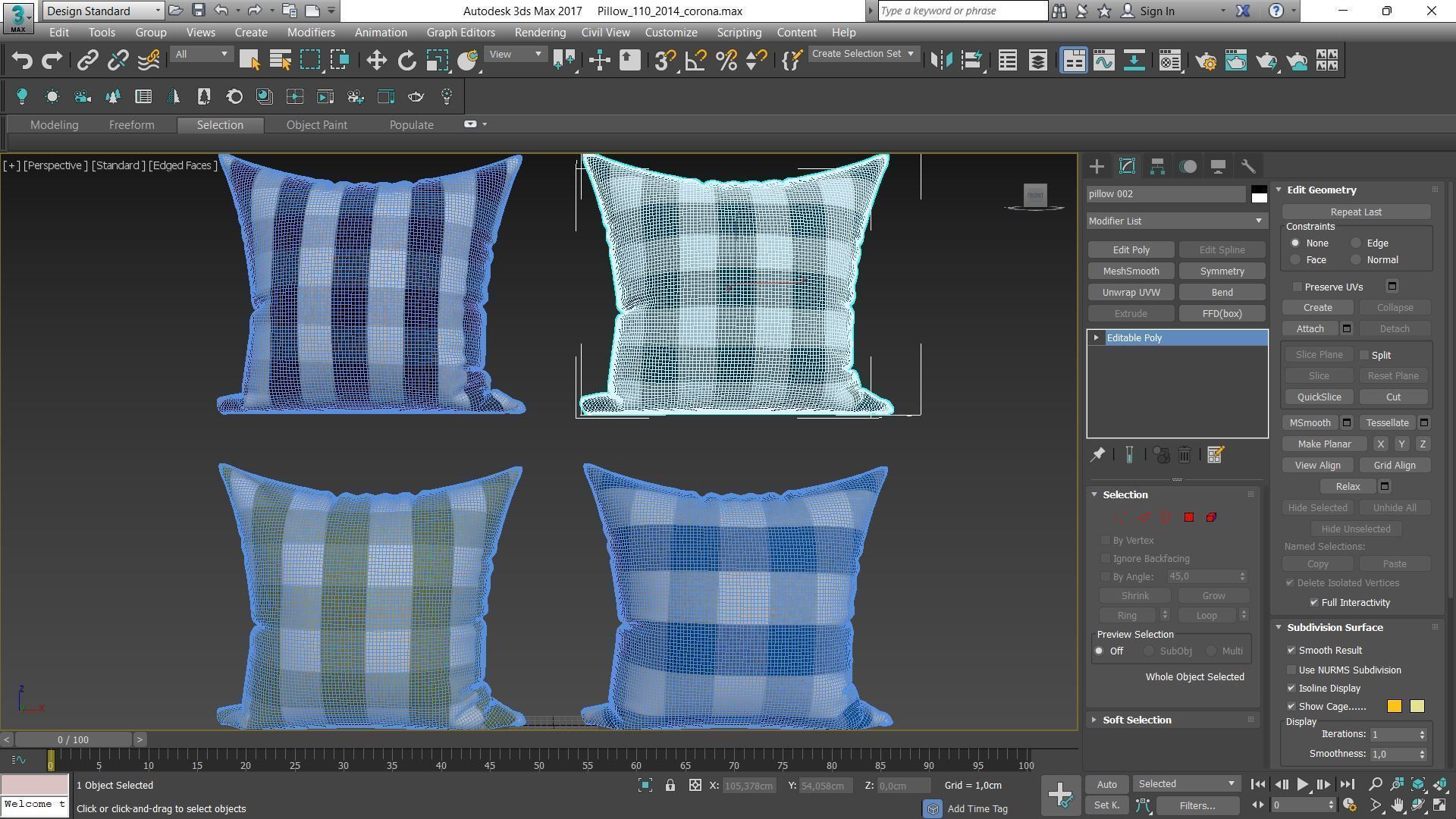Toggle the Angle Snap tool
Image resolution: width=1456 pixels, height=819 pixels.
[695, 61]
